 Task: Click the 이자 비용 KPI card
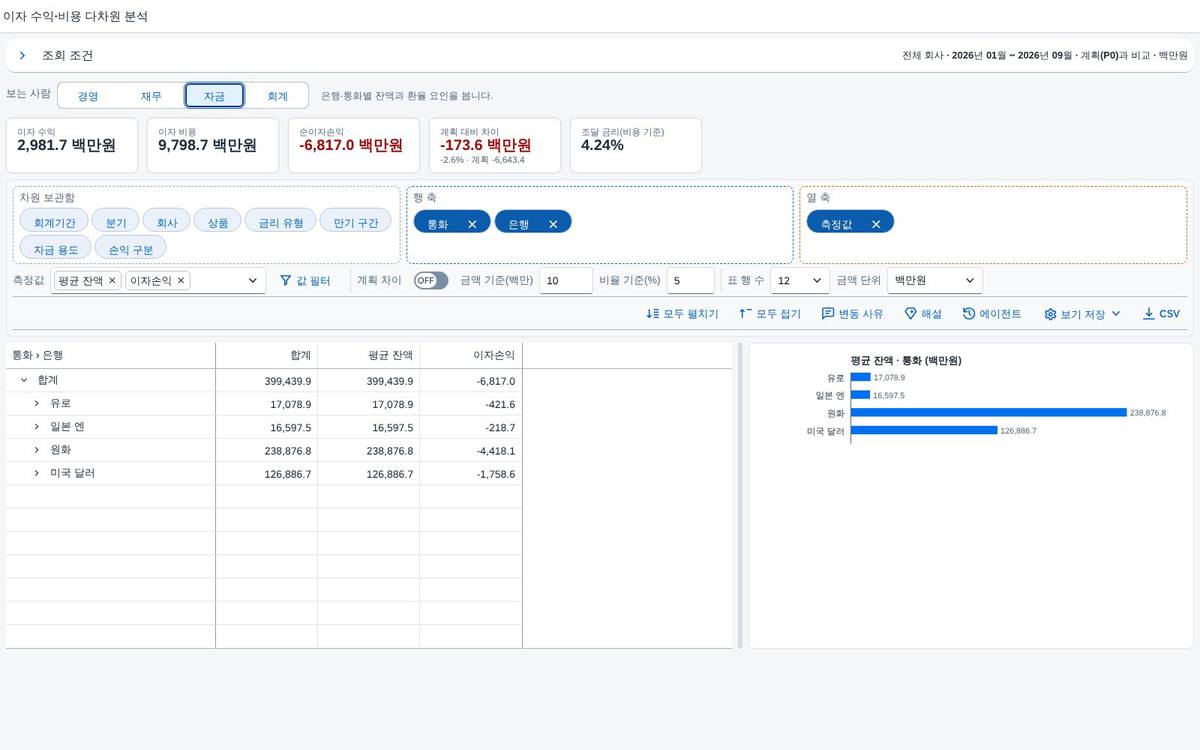point(215,145)
